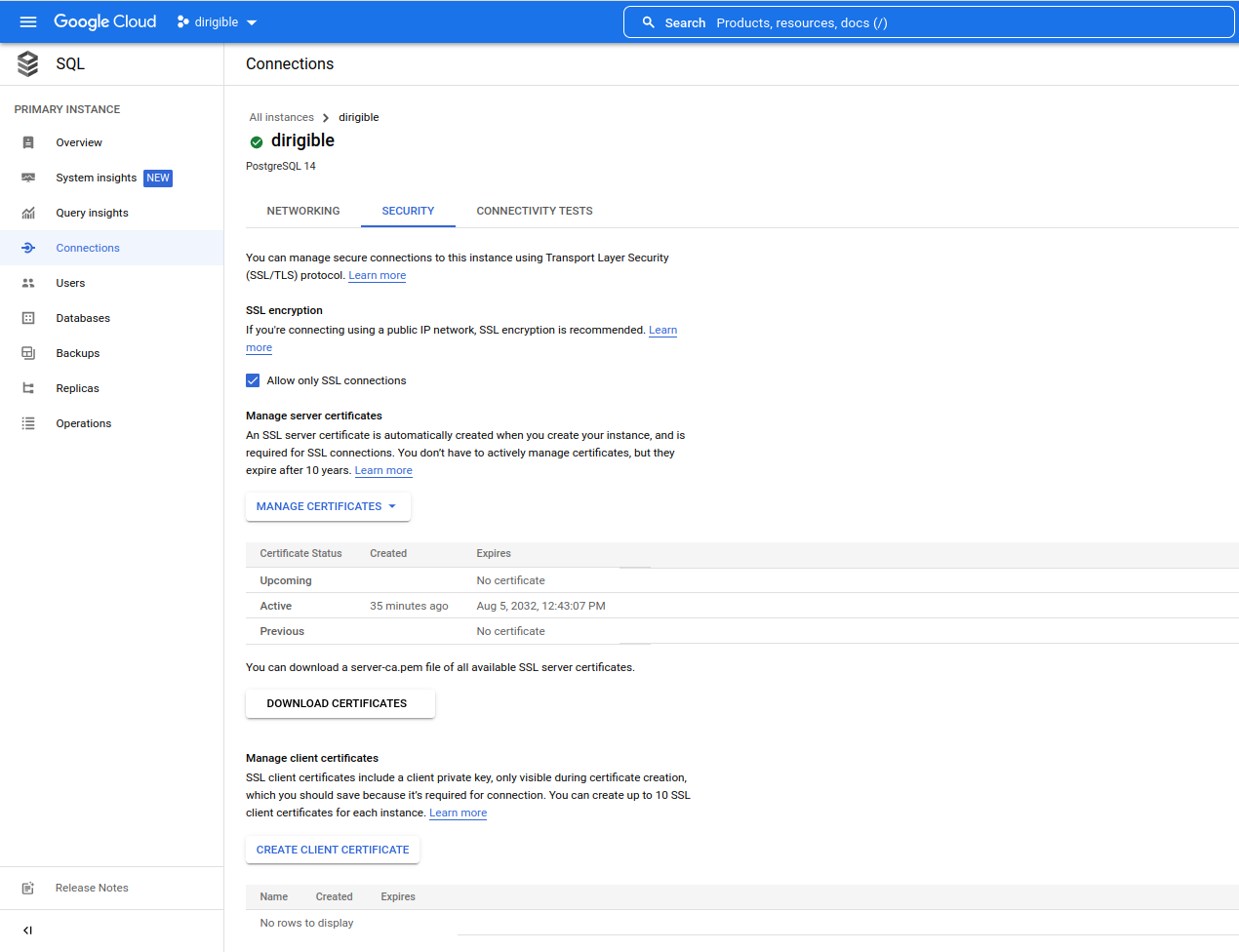
Task: Select Connections in the sidebar
Action: click(88, 248)
